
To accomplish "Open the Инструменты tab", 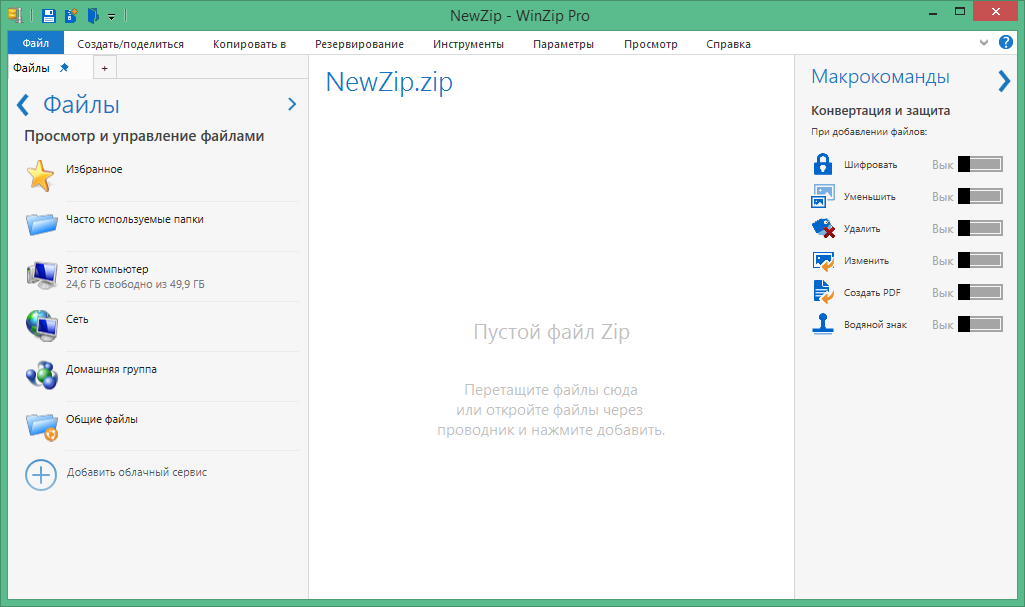I will pyautogui.click(x=468, y=44).
